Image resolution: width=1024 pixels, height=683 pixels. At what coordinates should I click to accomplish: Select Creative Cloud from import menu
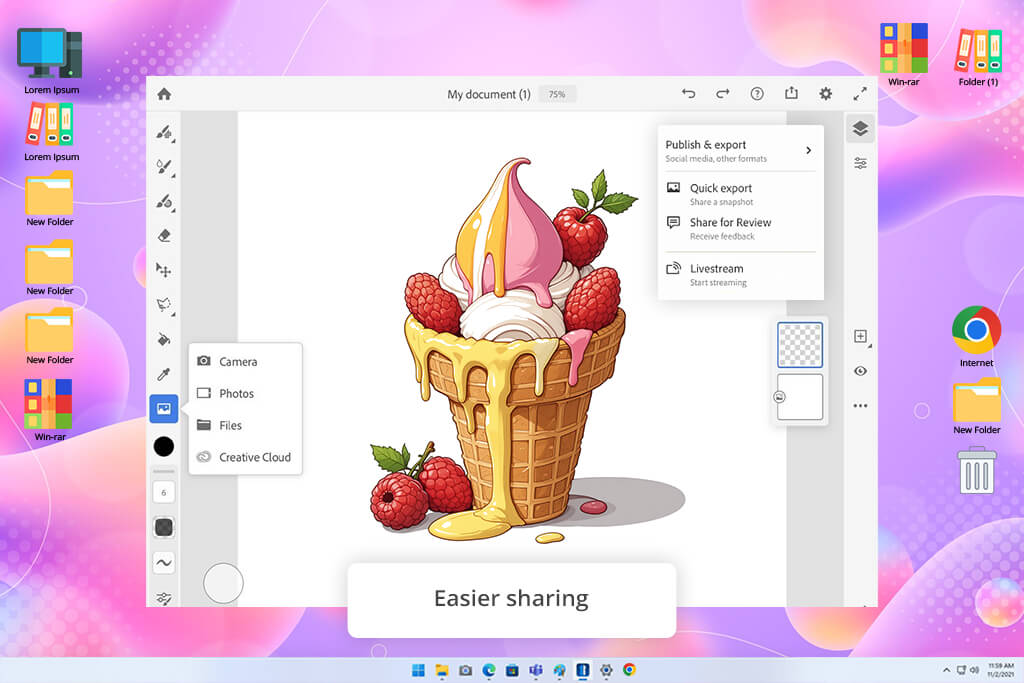tap(254, 457)
